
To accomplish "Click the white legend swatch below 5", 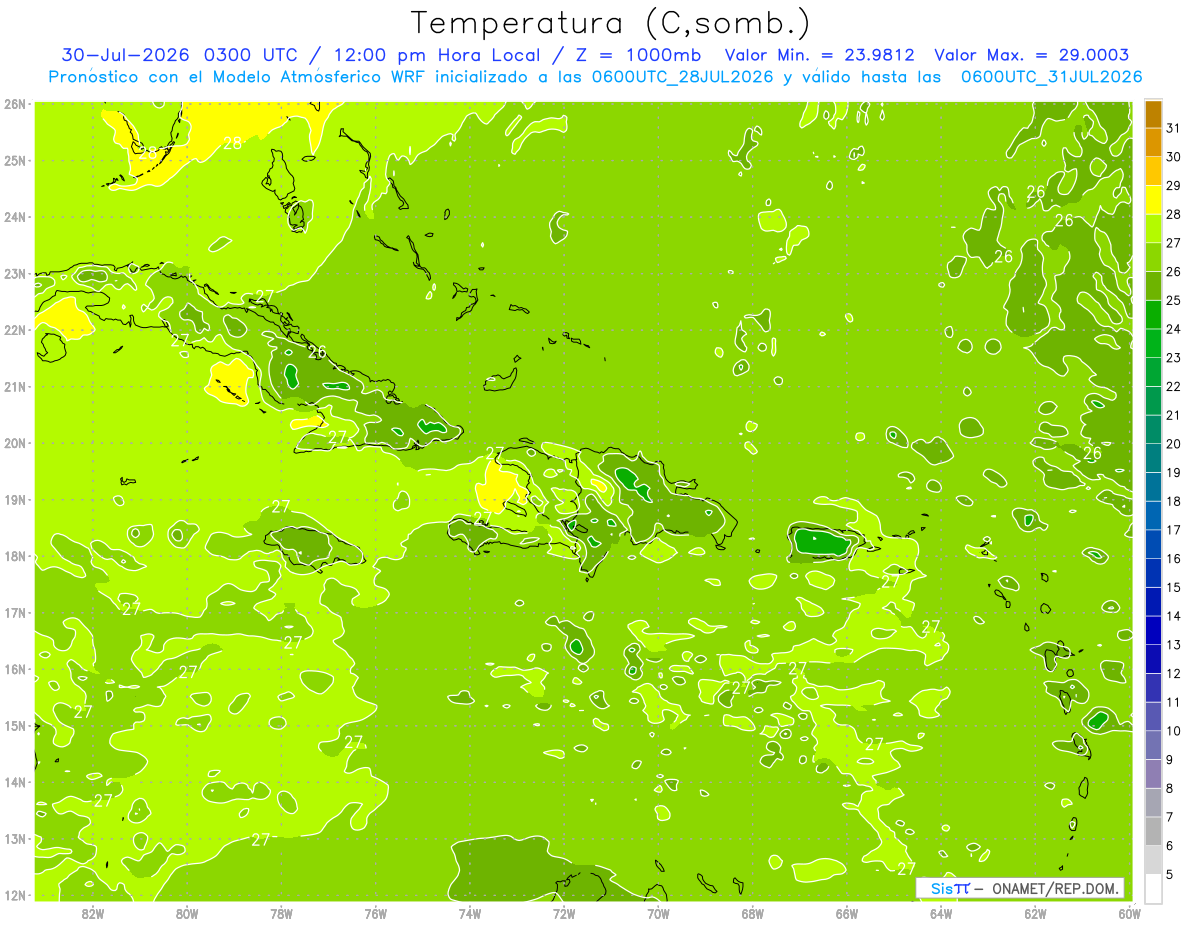I will 1153,888.
